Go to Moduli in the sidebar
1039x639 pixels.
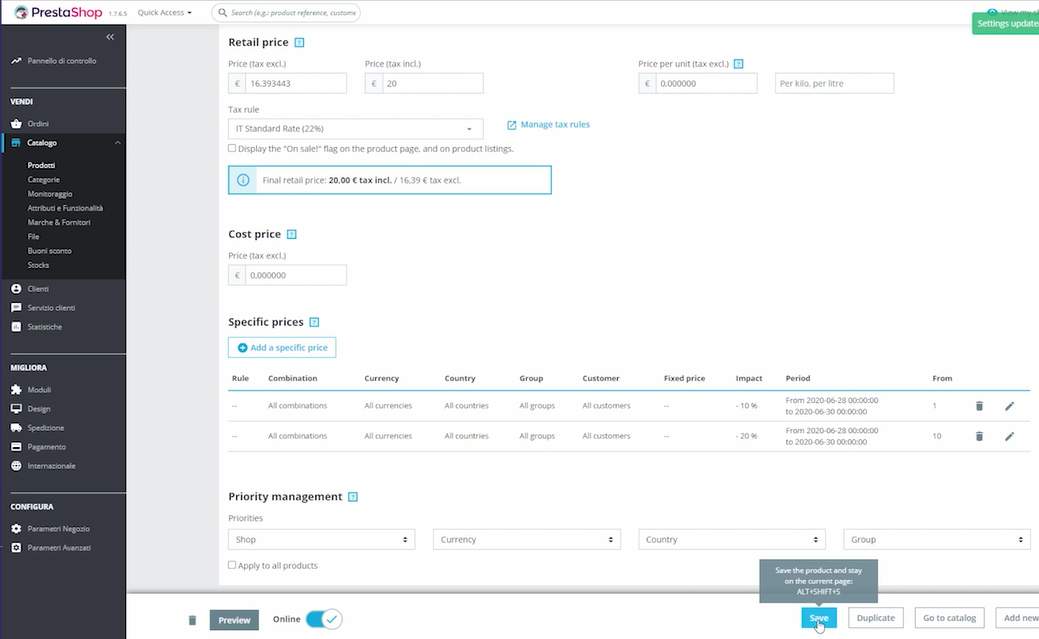tap(39, 390)
